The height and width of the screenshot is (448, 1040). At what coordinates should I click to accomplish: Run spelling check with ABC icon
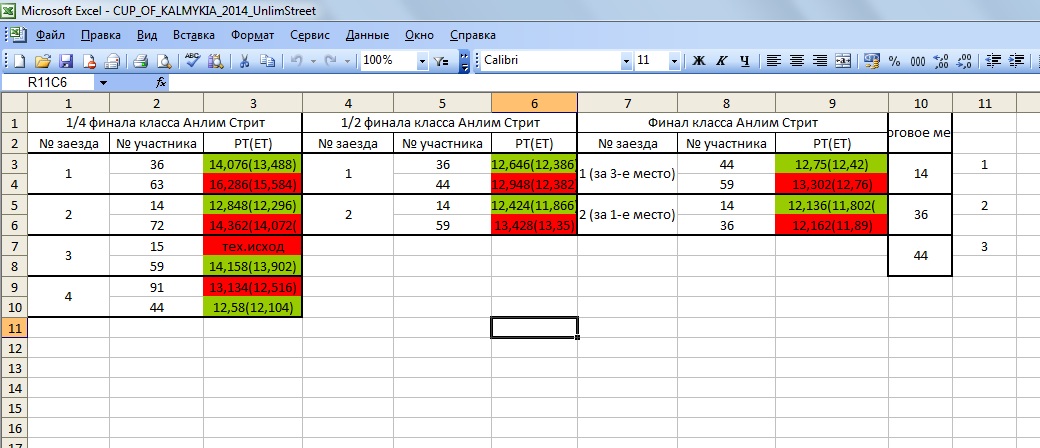(193, 61)
